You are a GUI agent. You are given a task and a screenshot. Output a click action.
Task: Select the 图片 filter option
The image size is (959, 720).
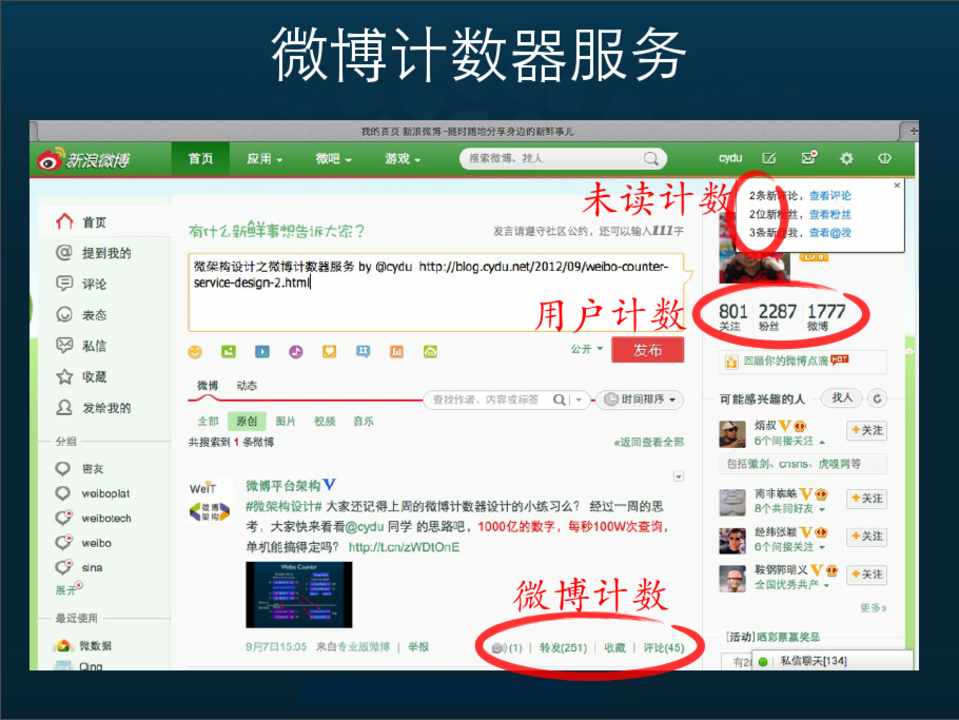coord(285,421)
